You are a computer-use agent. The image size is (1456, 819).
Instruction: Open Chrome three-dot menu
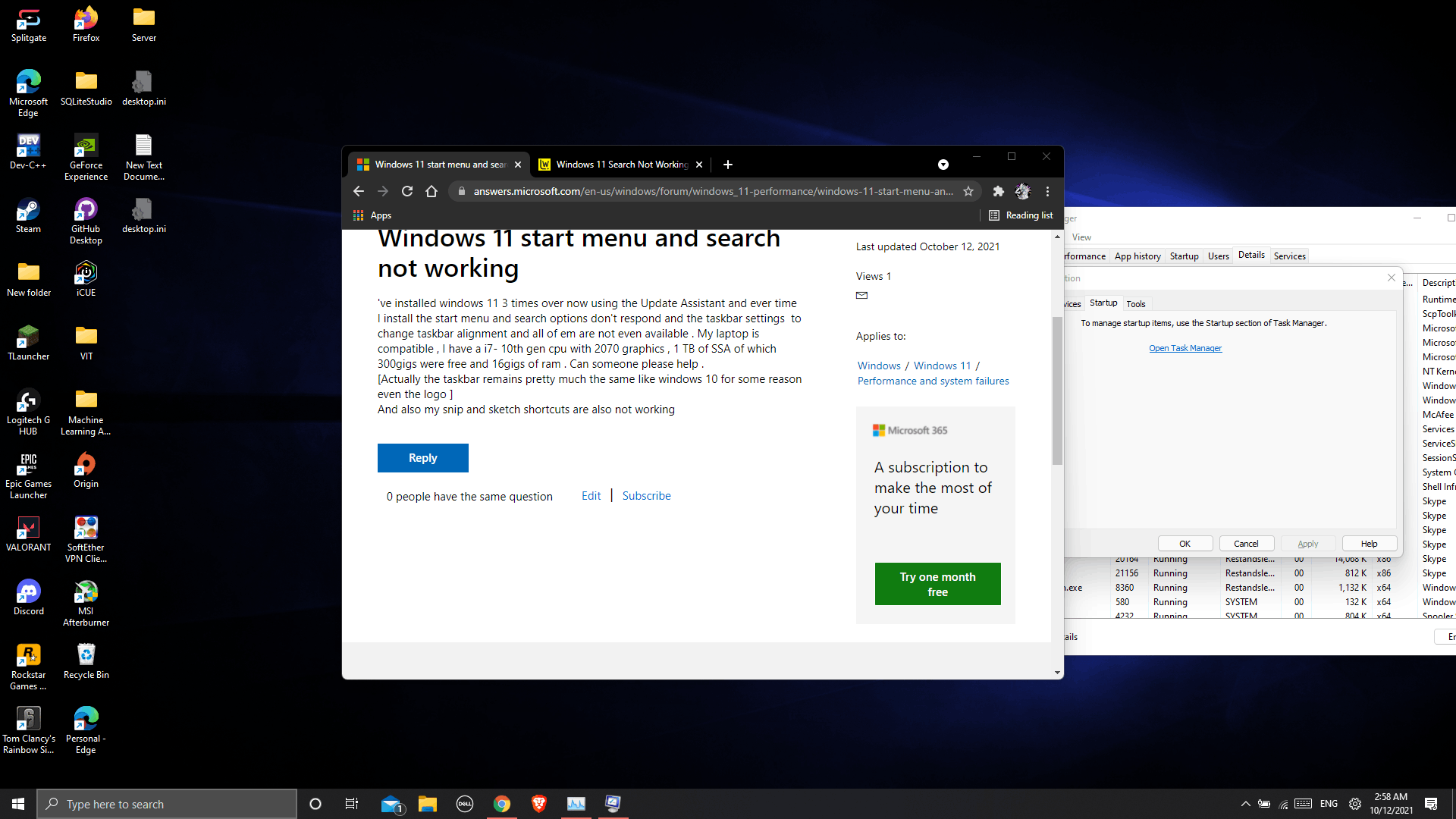pos(1047,191)
